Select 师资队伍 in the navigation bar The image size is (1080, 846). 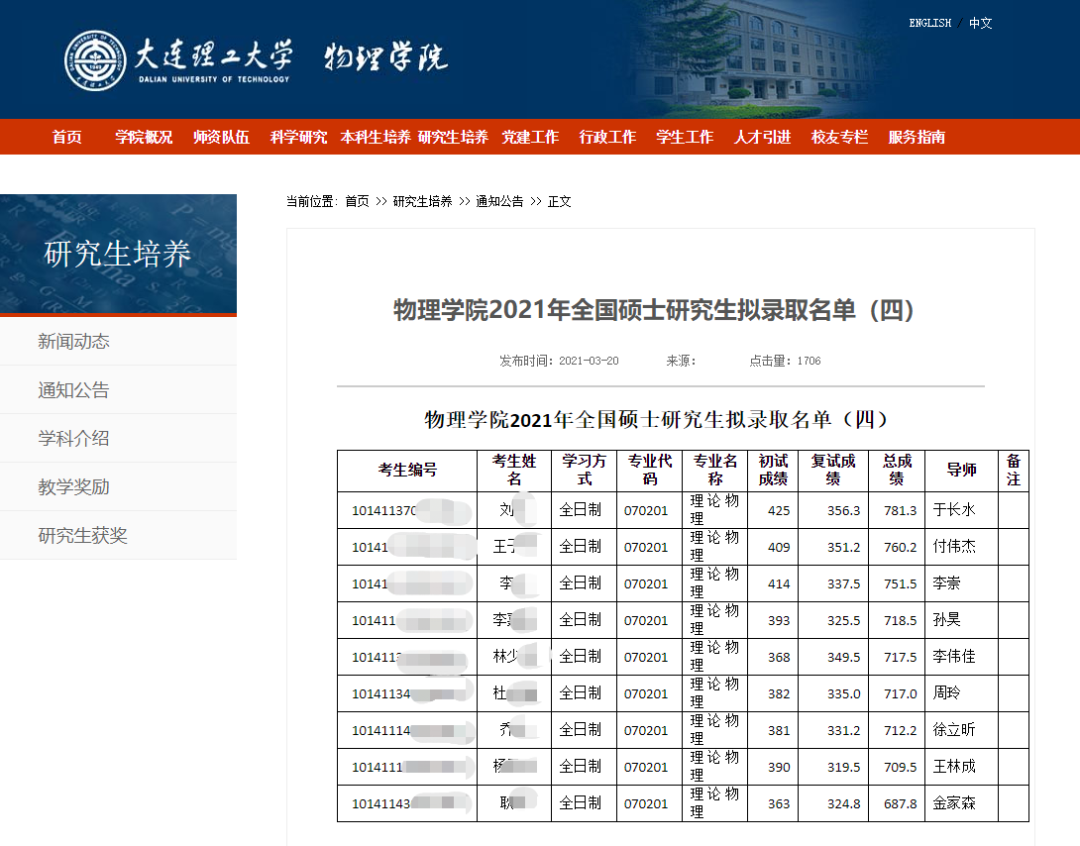pyautogui.click(x=221, y=137)
